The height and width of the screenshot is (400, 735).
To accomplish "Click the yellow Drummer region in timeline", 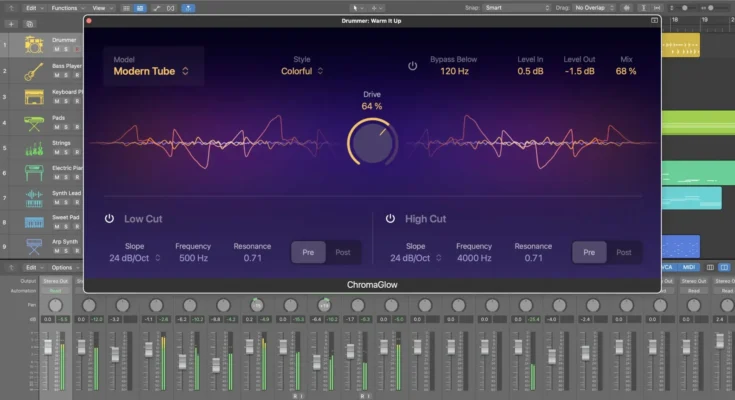I will click(681, 45).
